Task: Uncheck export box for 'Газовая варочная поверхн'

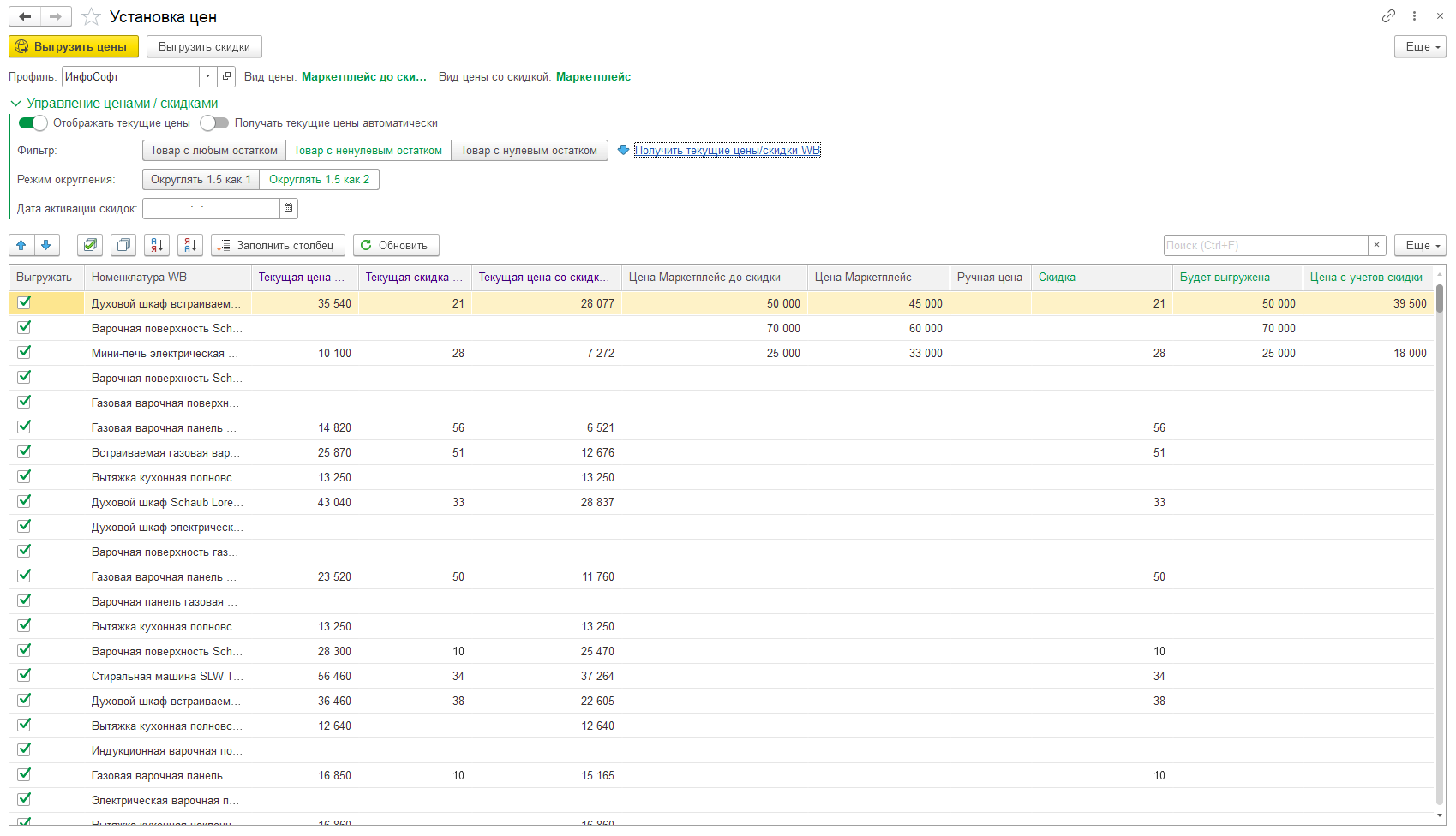Action: (24, 402)
